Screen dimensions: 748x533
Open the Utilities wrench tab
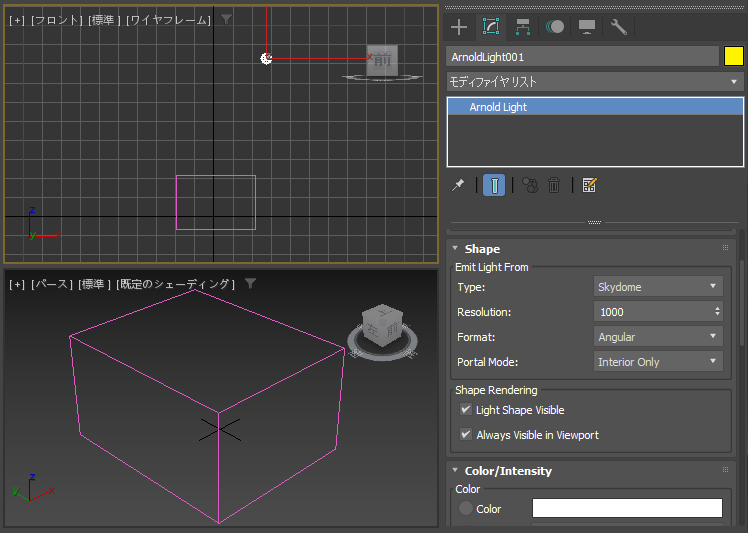click(619, 27)
